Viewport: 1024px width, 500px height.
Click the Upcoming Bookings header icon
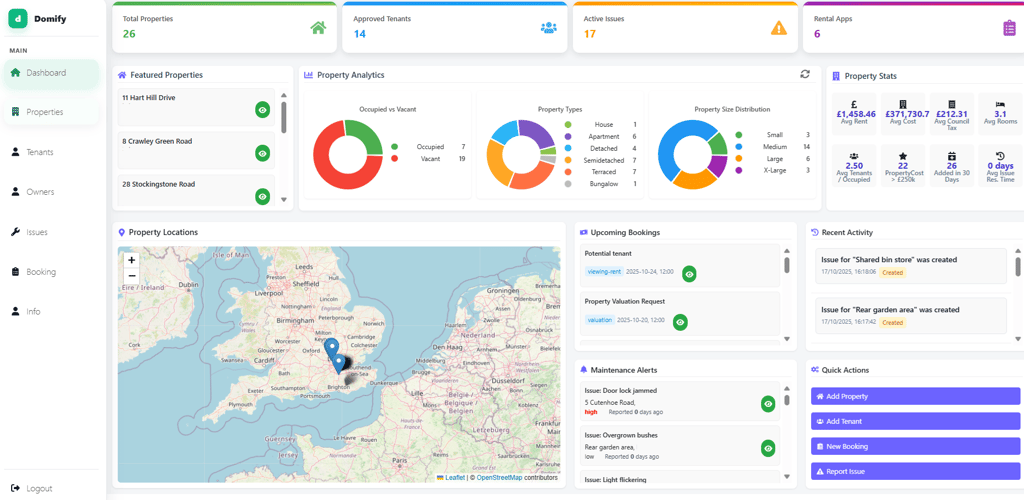(584, 232)
